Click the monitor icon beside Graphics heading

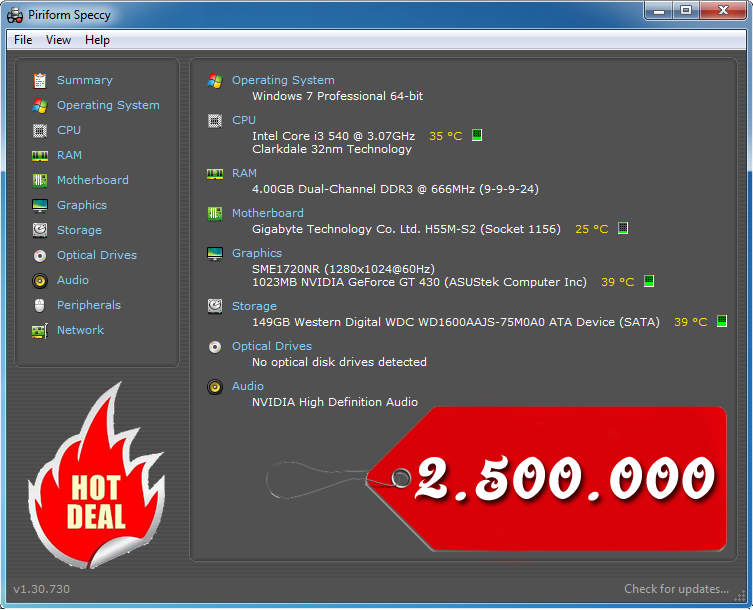(215, 254)
